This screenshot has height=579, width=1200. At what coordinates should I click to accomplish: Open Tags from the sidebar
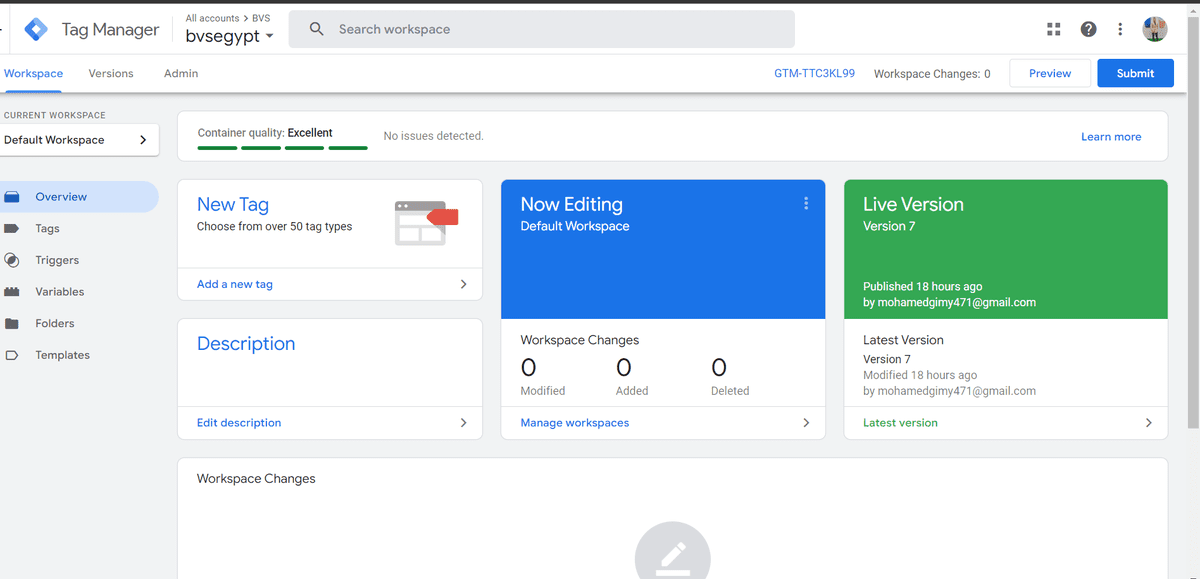click(47, 229)
